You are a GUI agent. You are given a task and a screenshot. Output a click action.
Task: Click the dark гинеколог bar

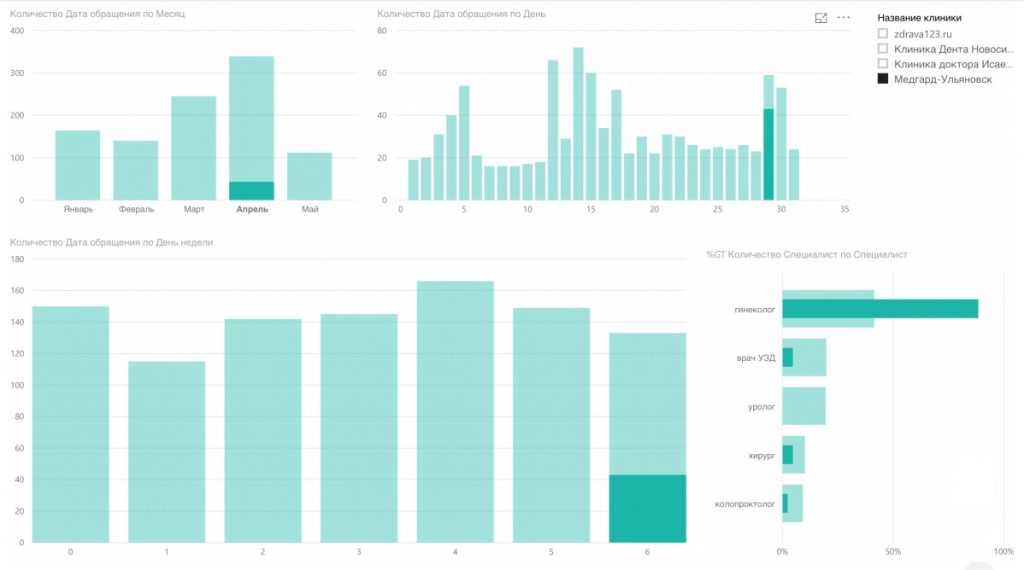pyautogui.click(x=880, y=309)
